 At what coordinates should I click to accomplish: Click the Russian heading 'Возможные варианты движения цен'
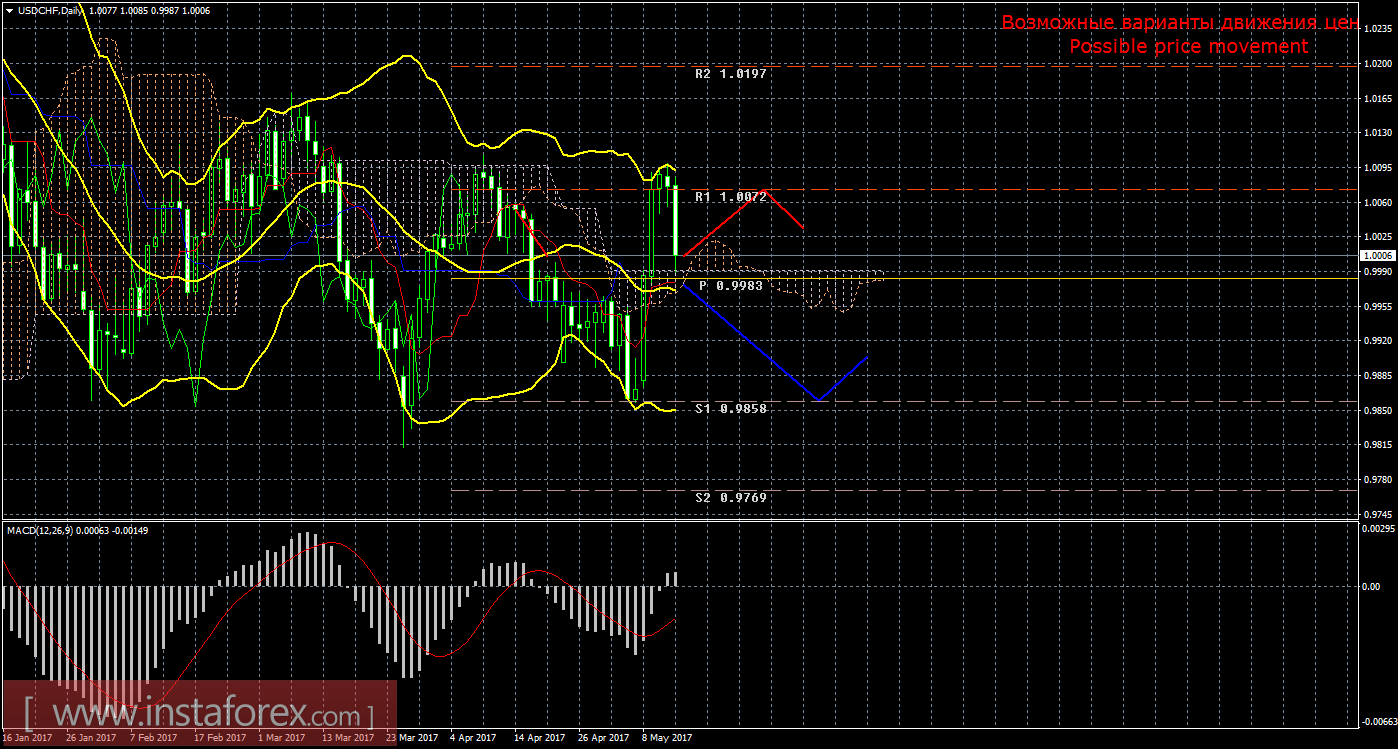[1179, 23]
